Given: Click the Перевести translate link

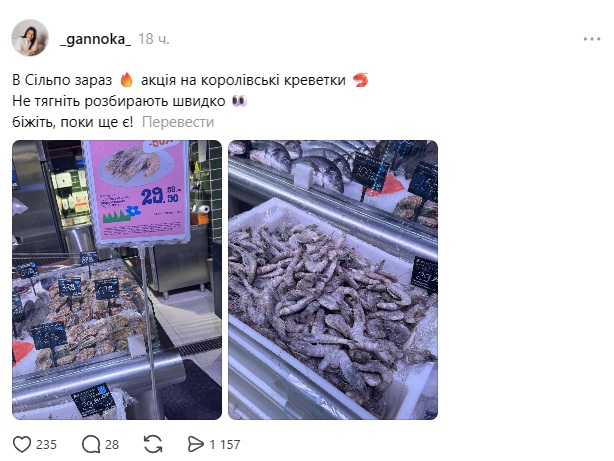Looking at the screenshot, I should [178, 122].
